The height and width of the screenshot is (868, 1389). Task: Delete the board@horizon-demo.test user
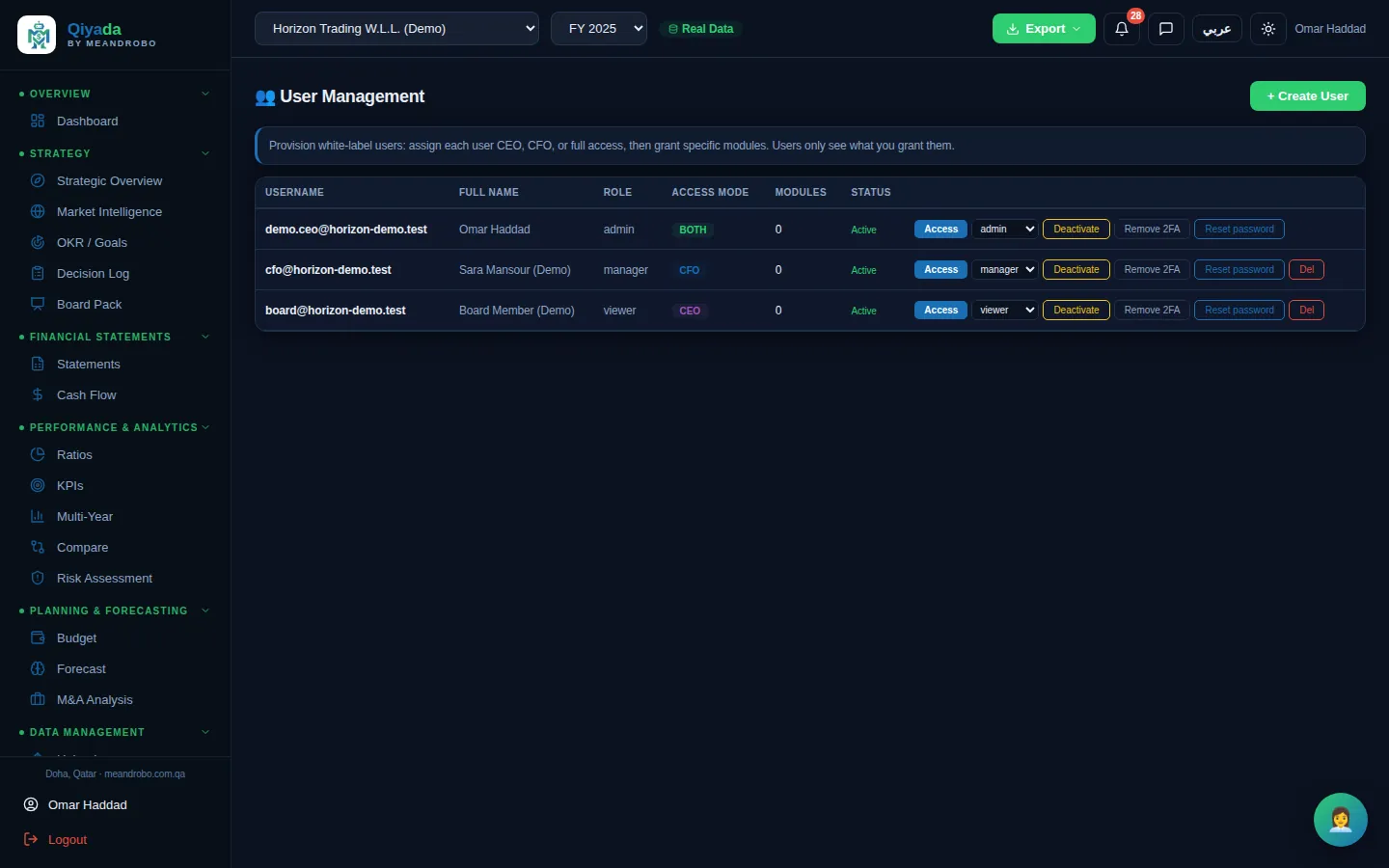(1306, 311)
